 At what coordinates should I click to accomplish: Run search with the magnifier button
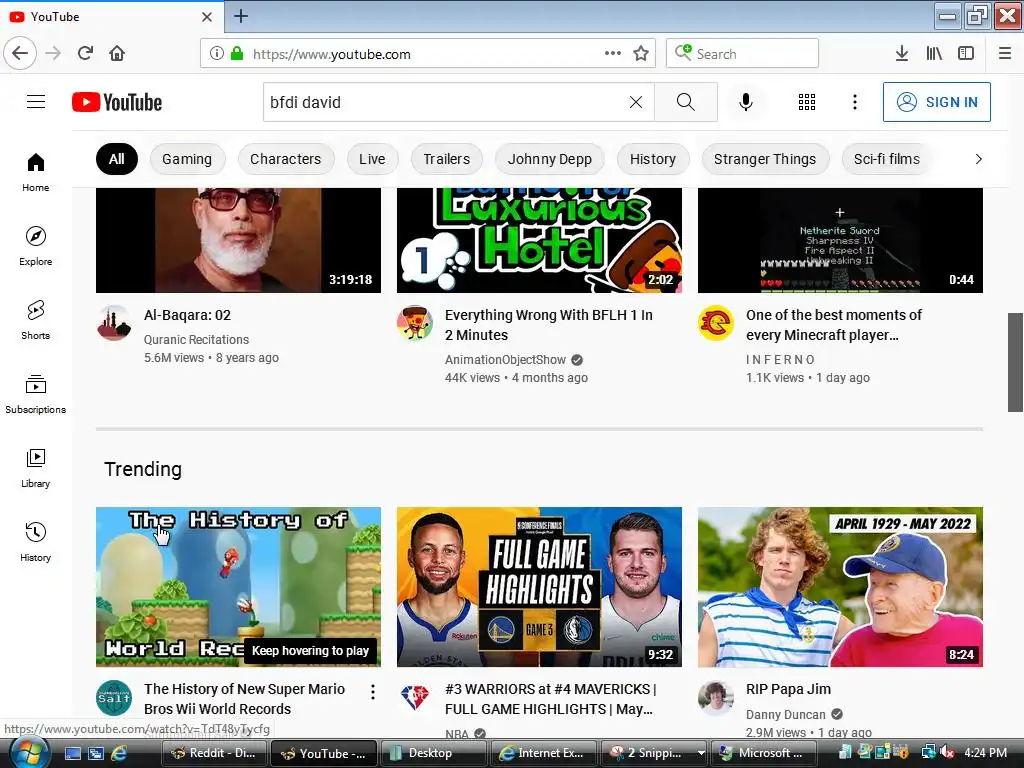click(686, 102)
